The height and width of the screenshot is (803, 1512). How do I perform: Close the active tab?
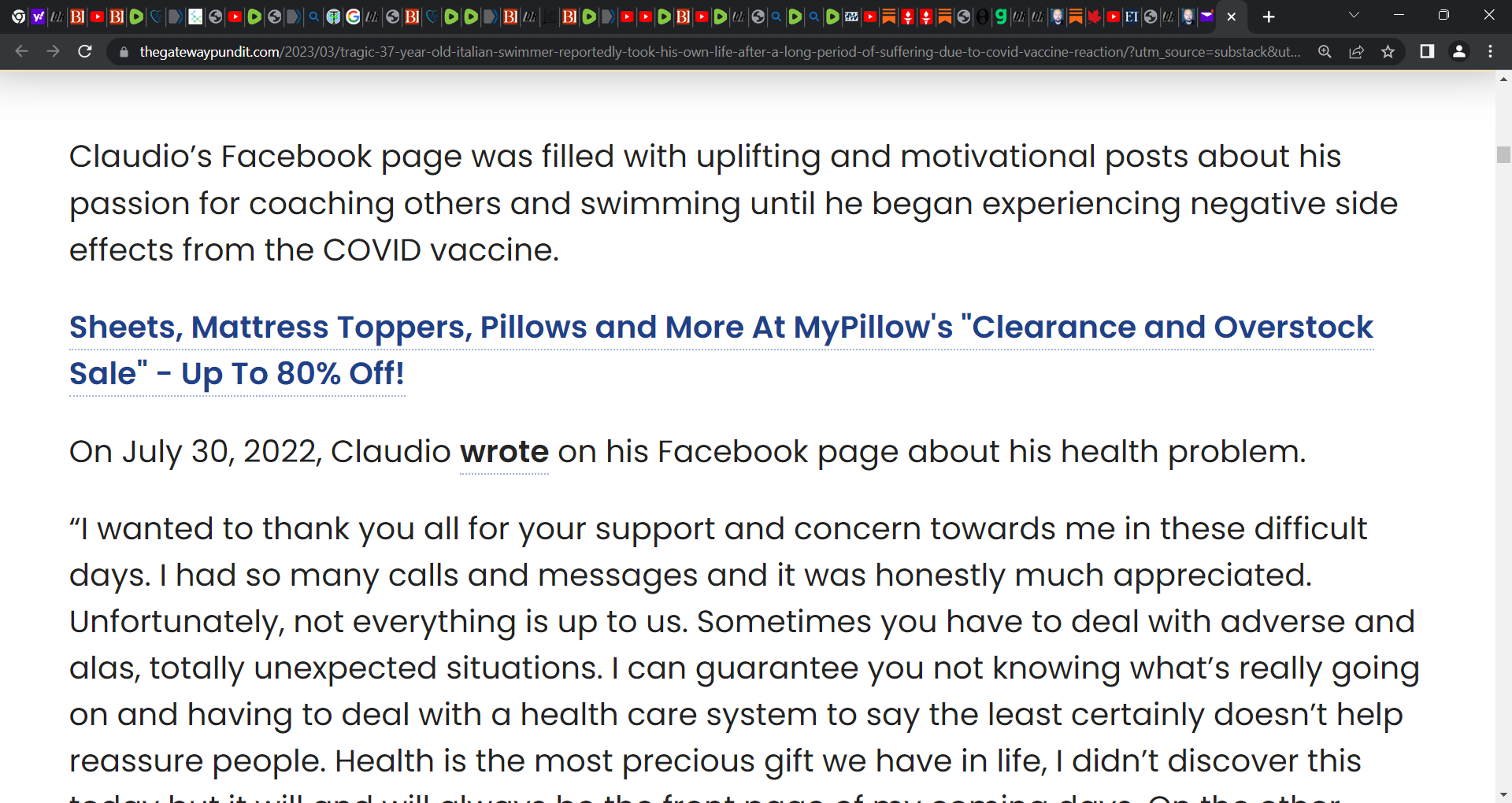1231,17
